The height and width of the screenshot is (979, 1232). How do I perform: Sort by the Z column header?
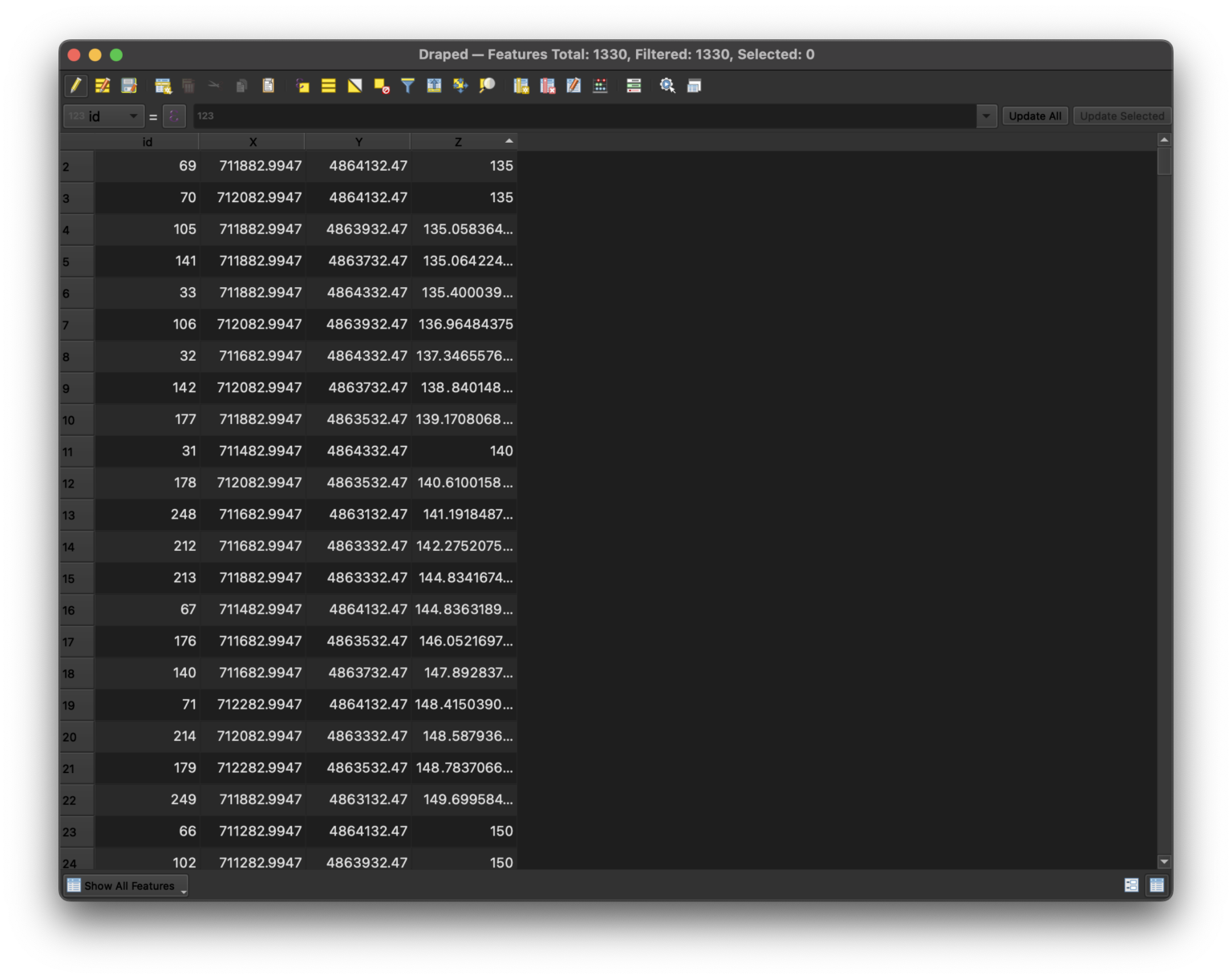point(459,142)
